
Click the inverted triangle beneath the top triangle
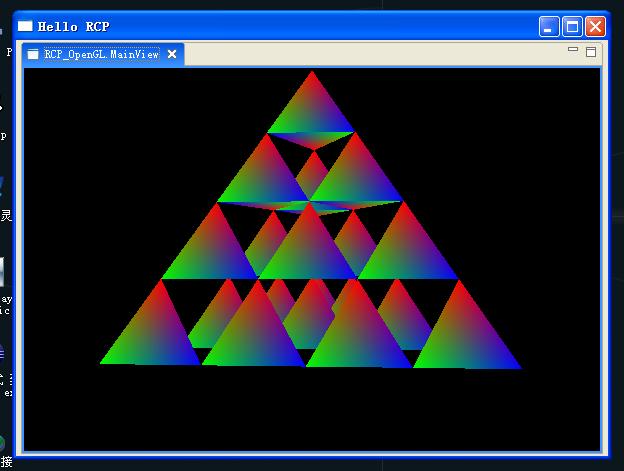[312, 140]
